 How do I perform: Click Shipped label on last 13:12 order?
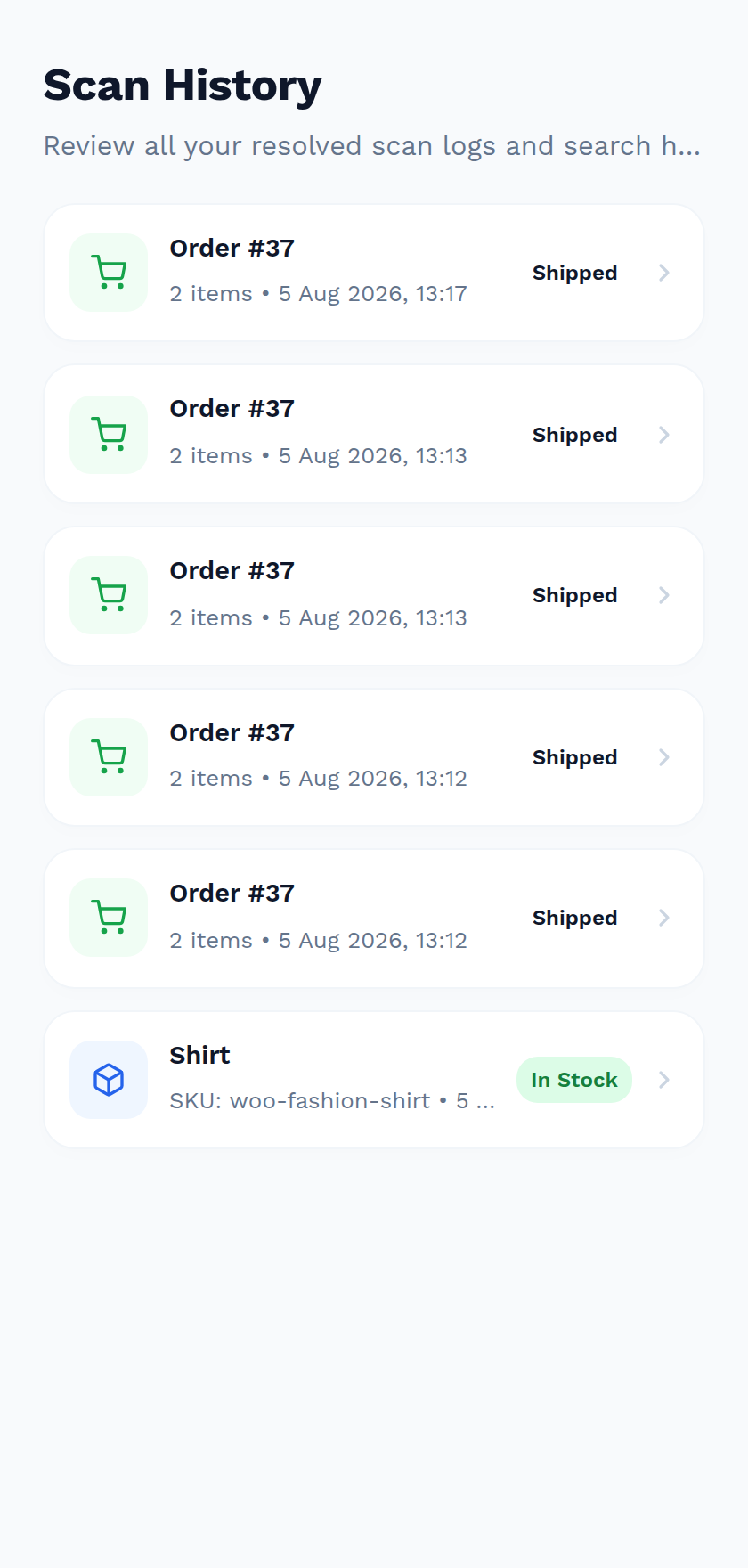point(574,918)
